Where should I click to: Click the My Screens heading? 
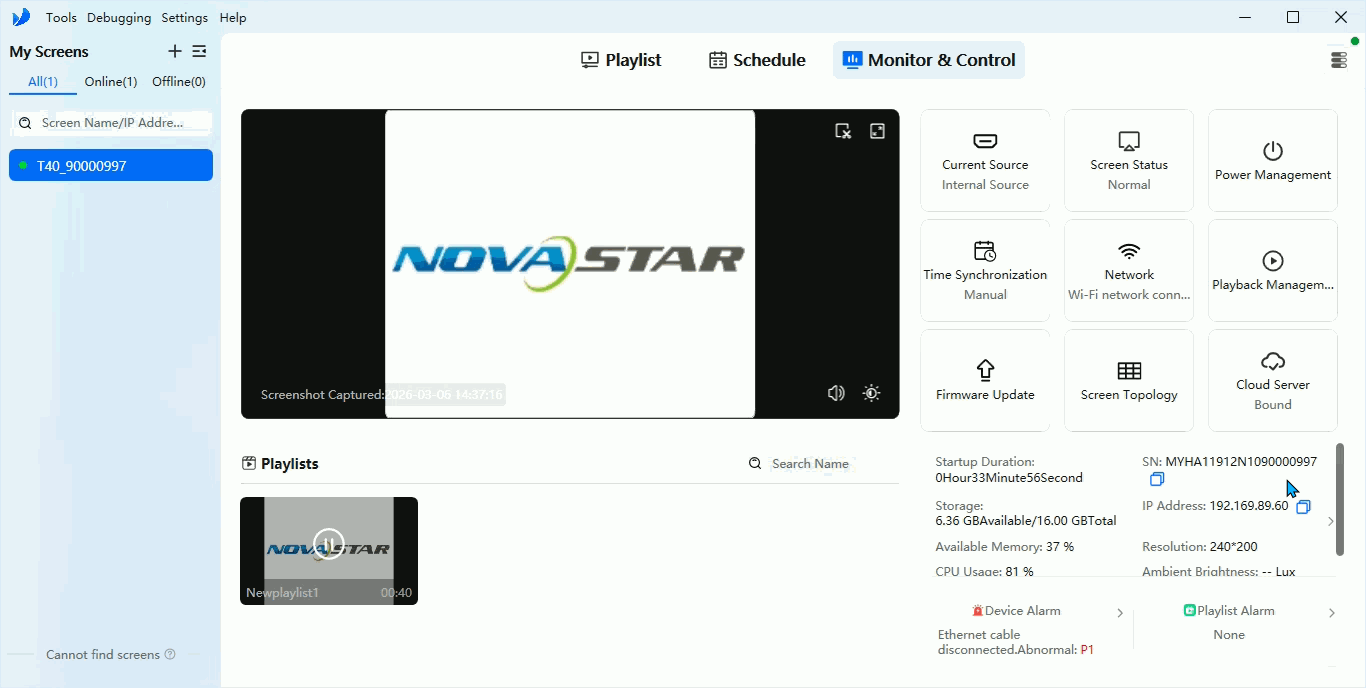pyautogui.click(x=49, y=52)
